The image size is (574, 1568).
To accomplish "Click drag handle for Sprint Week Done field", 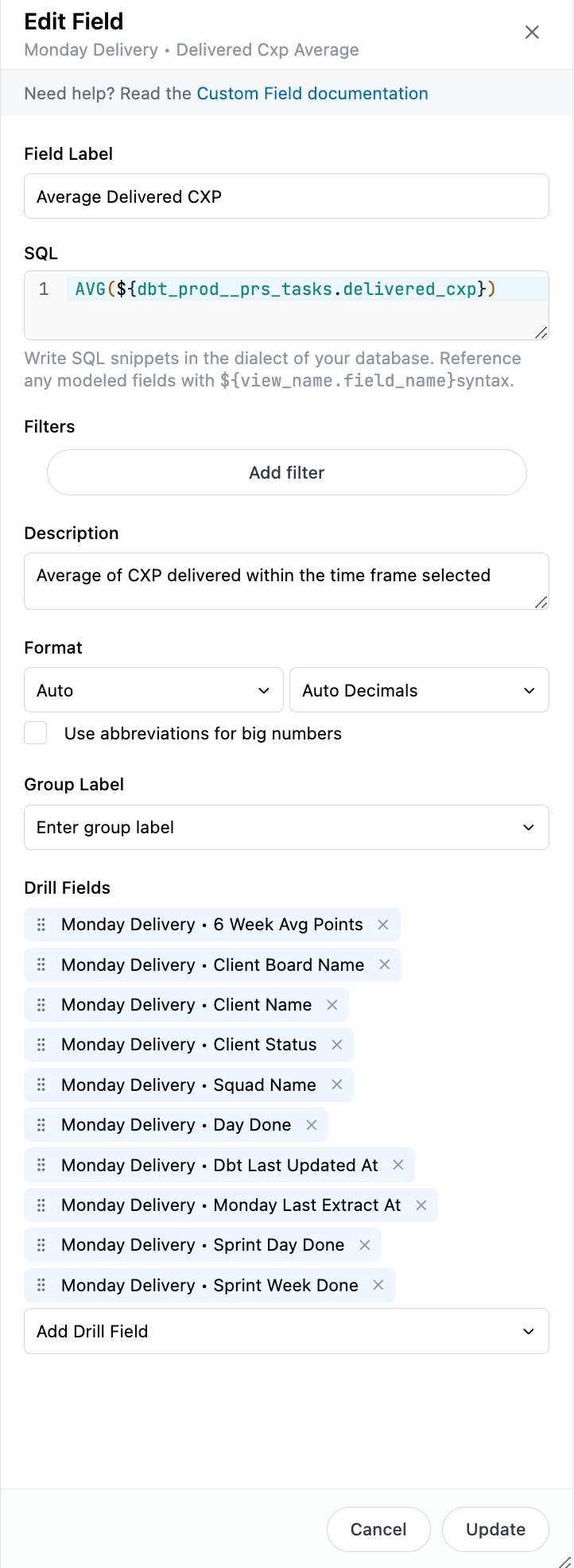I will coord(41,1285).
